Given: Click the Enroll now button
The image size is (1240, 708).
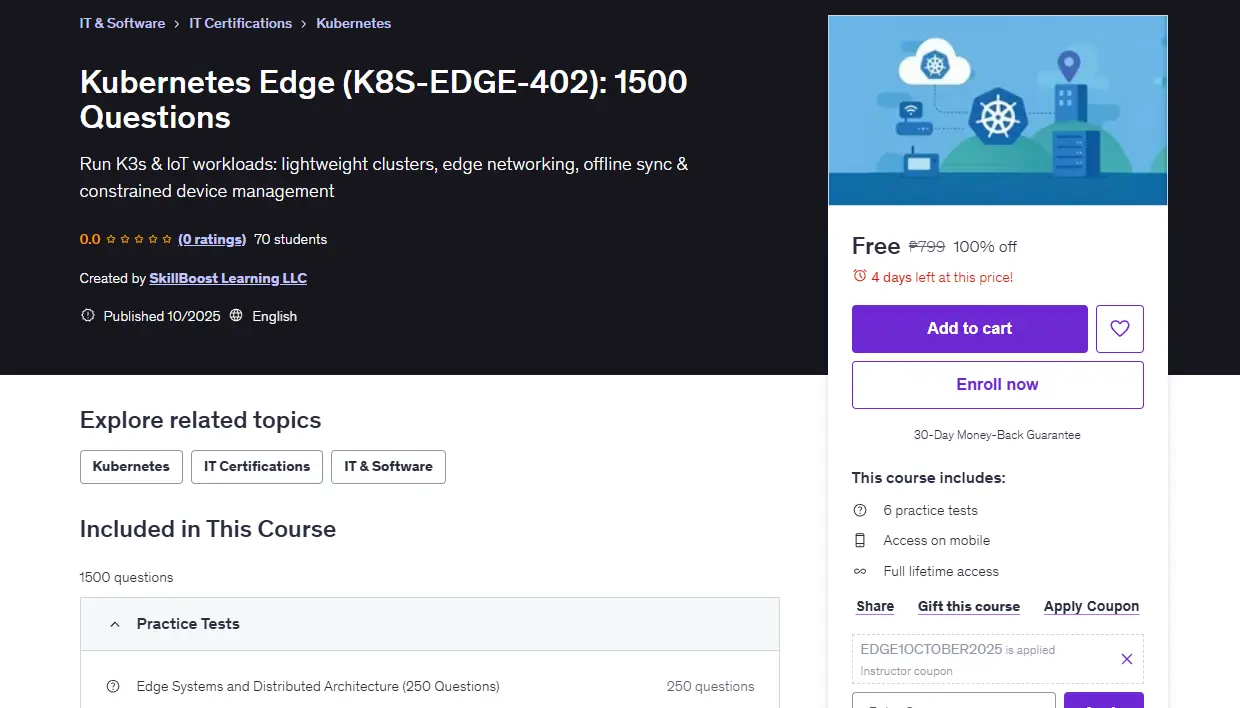Looking at the screenshot, I should point(998,385).
